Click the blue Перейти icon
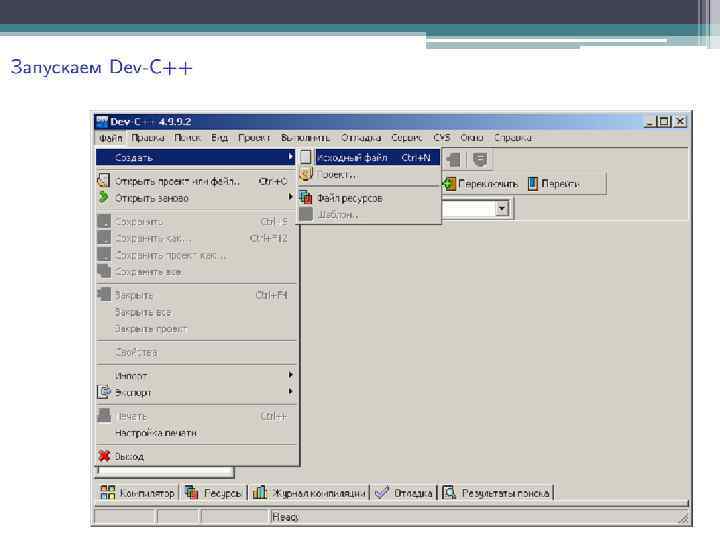This screenshot has width=720, height=540. [533, 184]
